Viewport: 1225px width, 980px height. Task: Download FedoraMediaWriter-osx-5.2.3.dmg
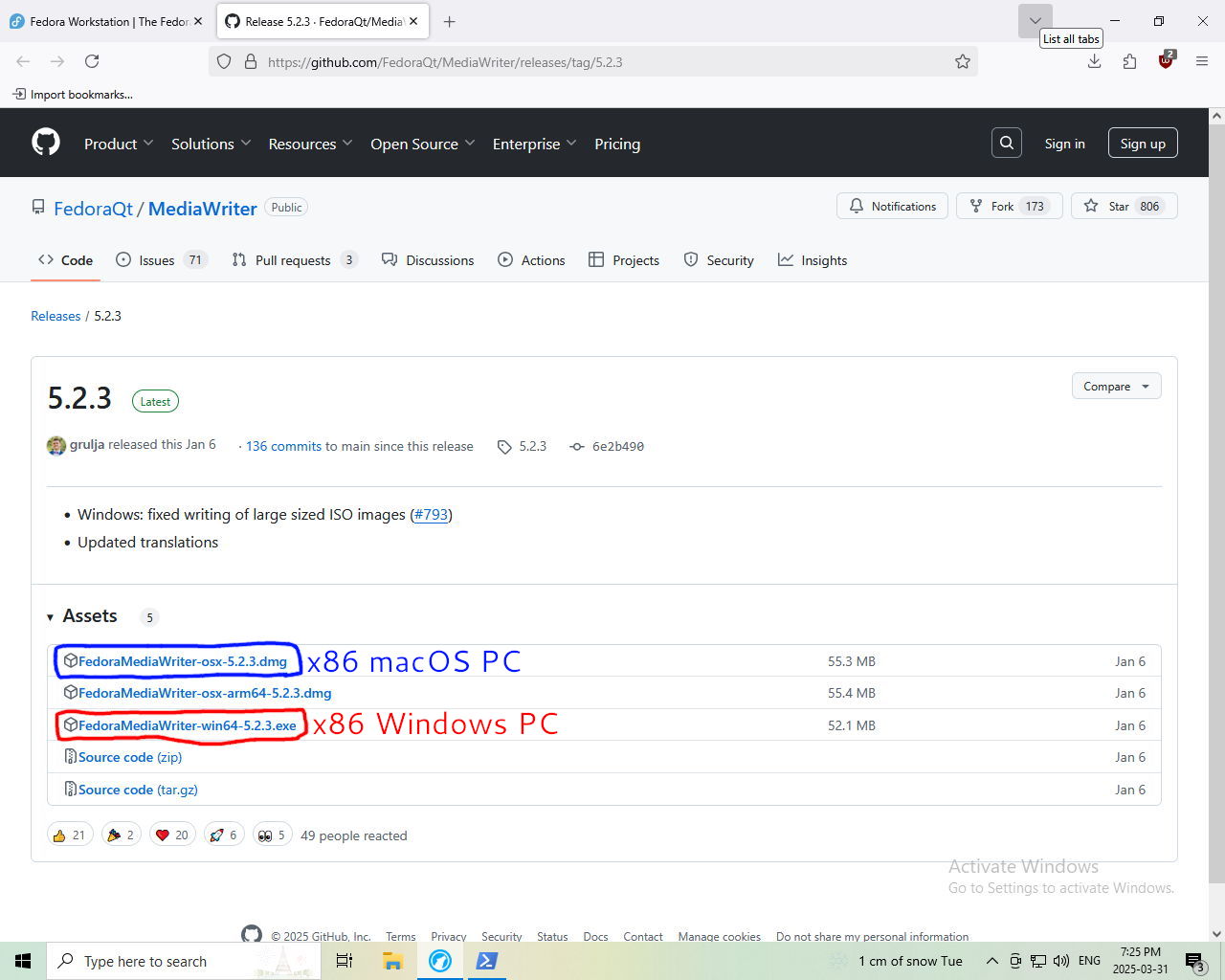tap(182, 661)
